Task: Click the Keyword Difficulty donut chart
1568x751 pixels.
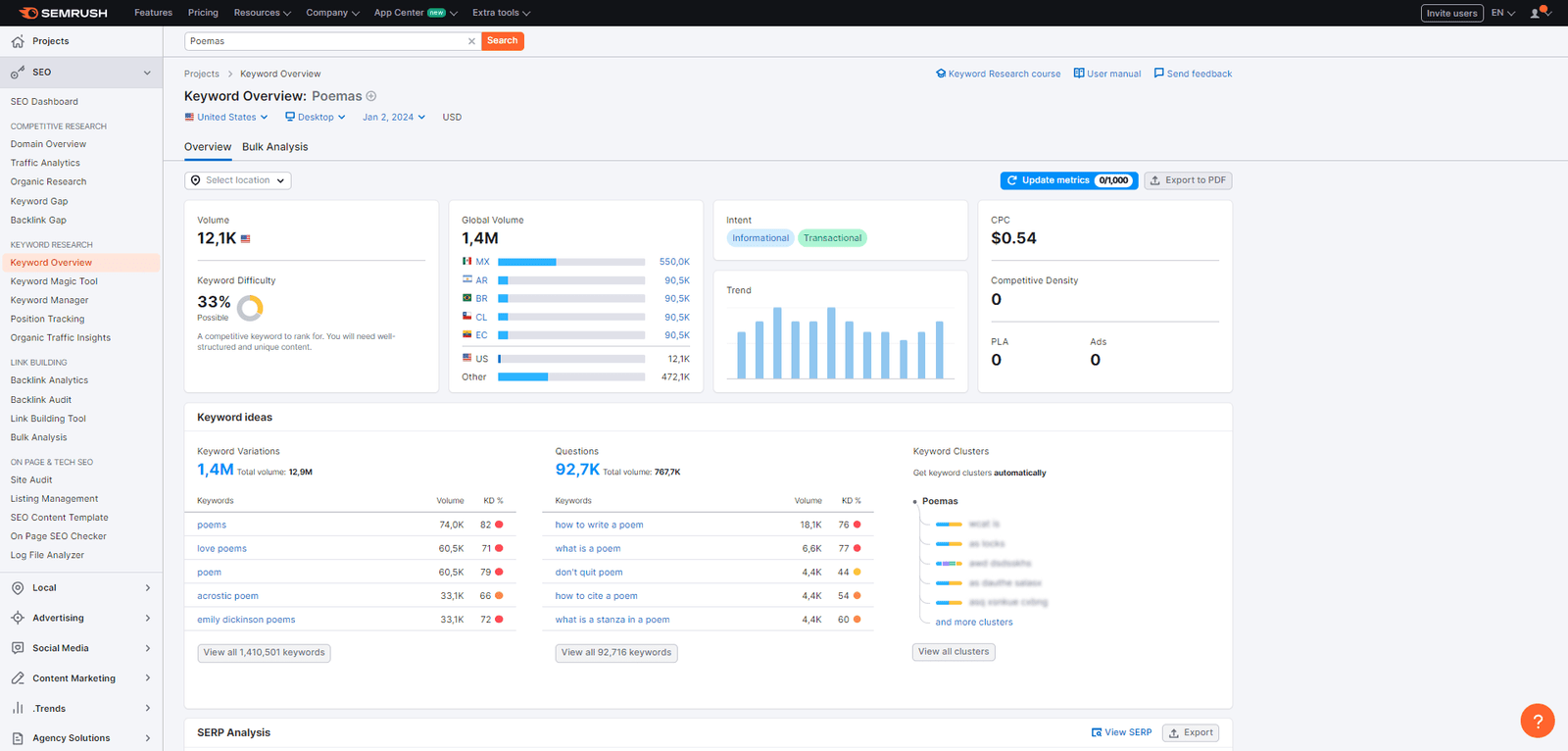Action: pyautogui.click(x=251, y=308)
